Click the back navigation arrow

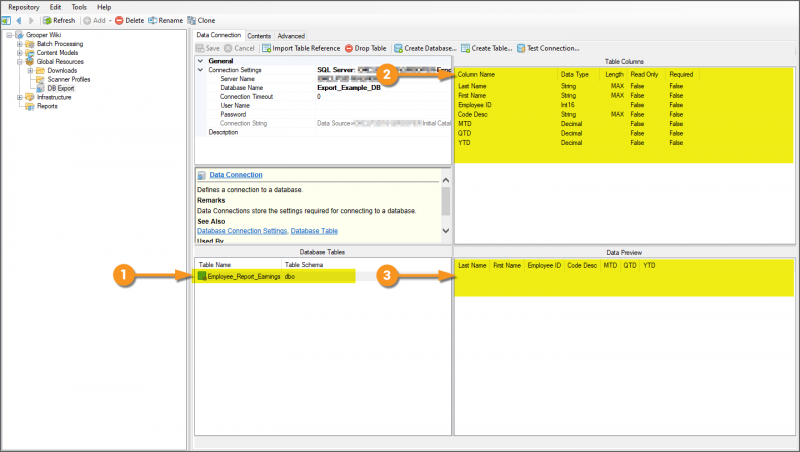click(x=19, y=20)
